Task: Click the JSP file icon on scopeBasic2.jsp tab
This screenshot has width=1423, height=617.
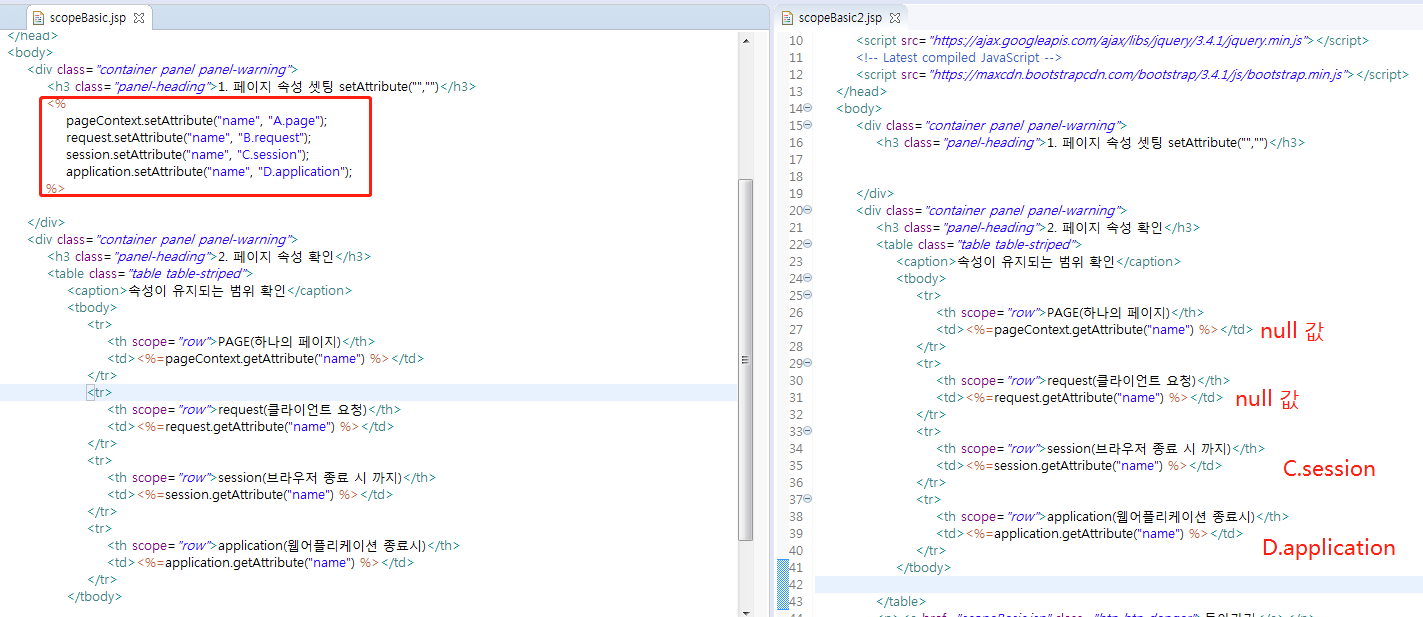Action: tap(787, 17)
